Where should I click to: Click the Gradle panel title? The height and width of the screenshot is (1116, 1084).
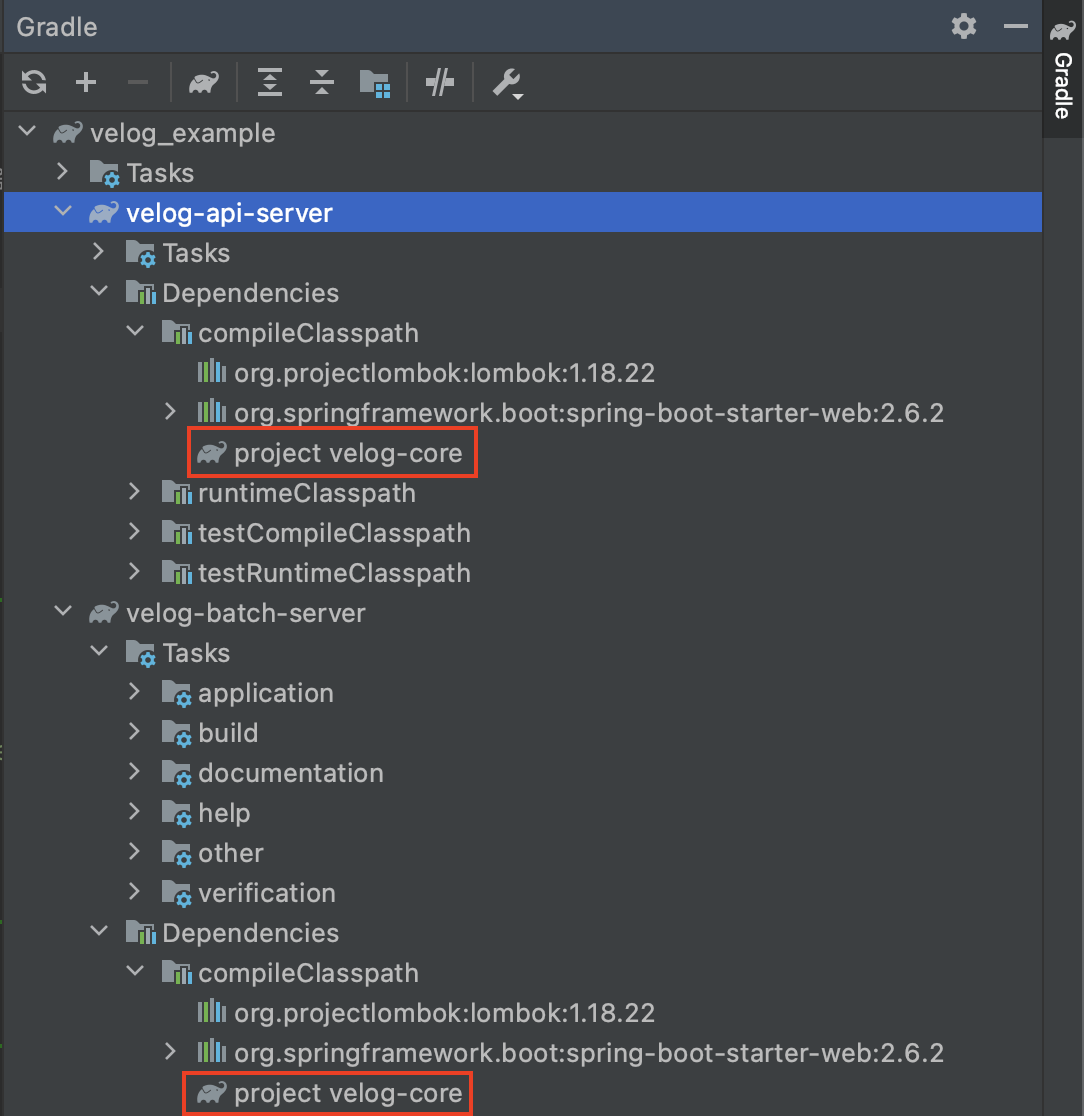(x=57, y=27)
